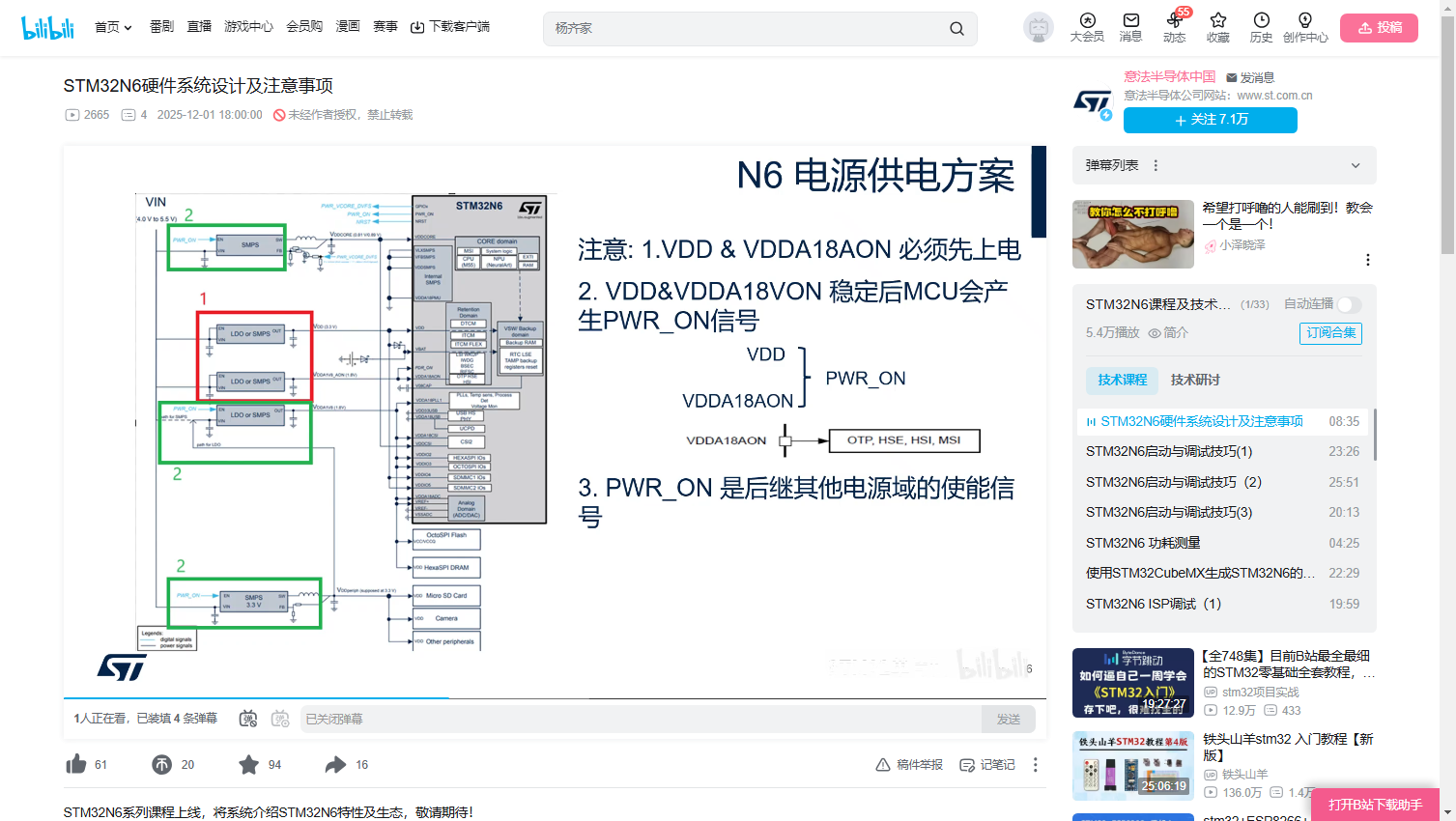Follow the uploader with 关注 button

pos(1210,120)
